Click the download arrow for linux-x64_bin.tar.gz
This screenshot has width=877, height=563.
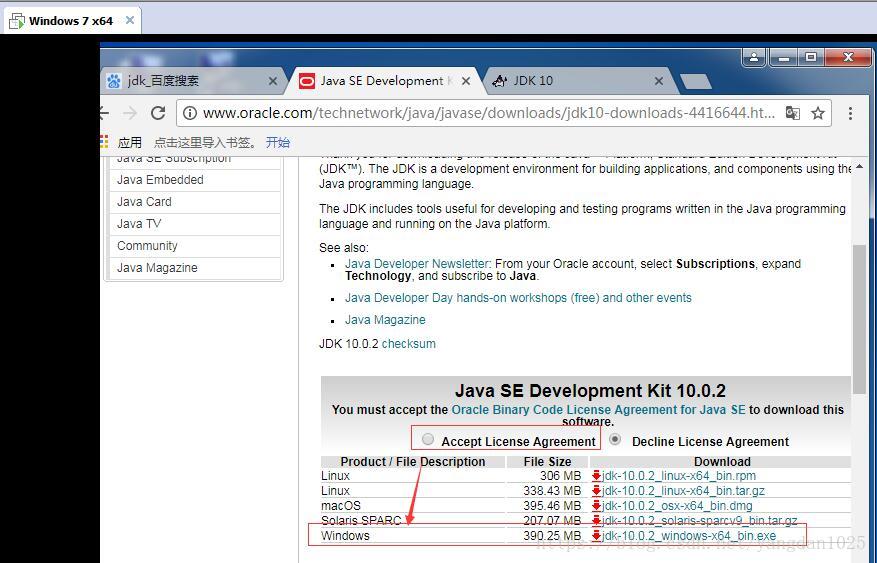(596, 491)
